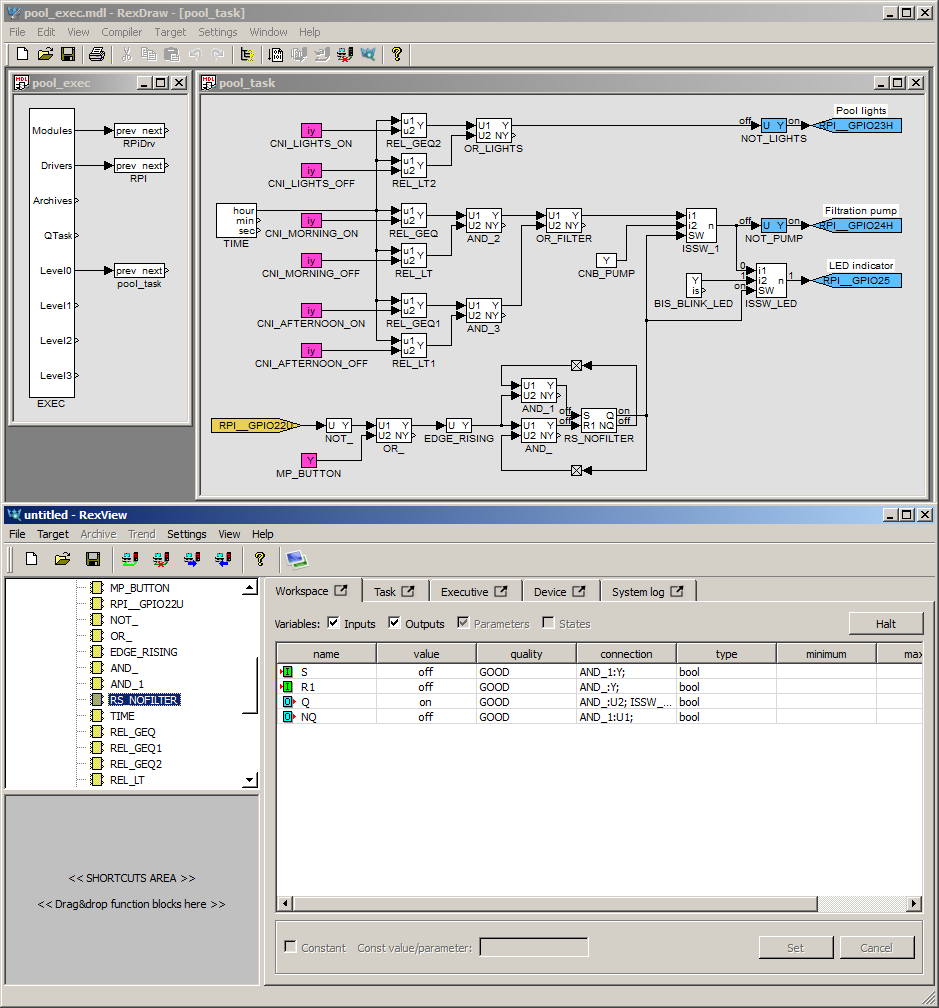The width and height of the screenshot is (939, 1008).
Task: Switch to the Executive tab
Action: tap(474, 591)
